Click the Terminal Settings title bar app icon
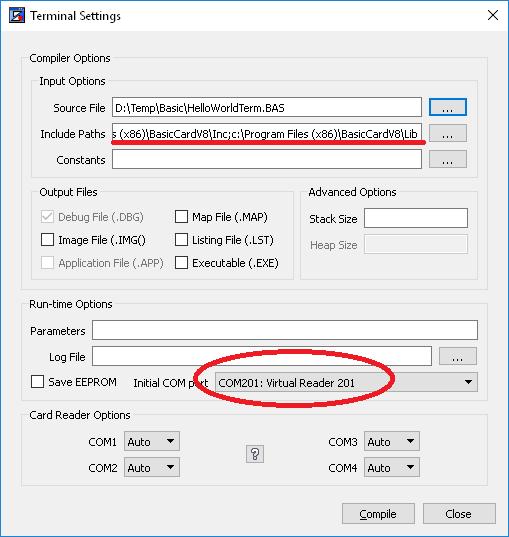The width and height of the screenshot is (509, 537). click(17, 15)
